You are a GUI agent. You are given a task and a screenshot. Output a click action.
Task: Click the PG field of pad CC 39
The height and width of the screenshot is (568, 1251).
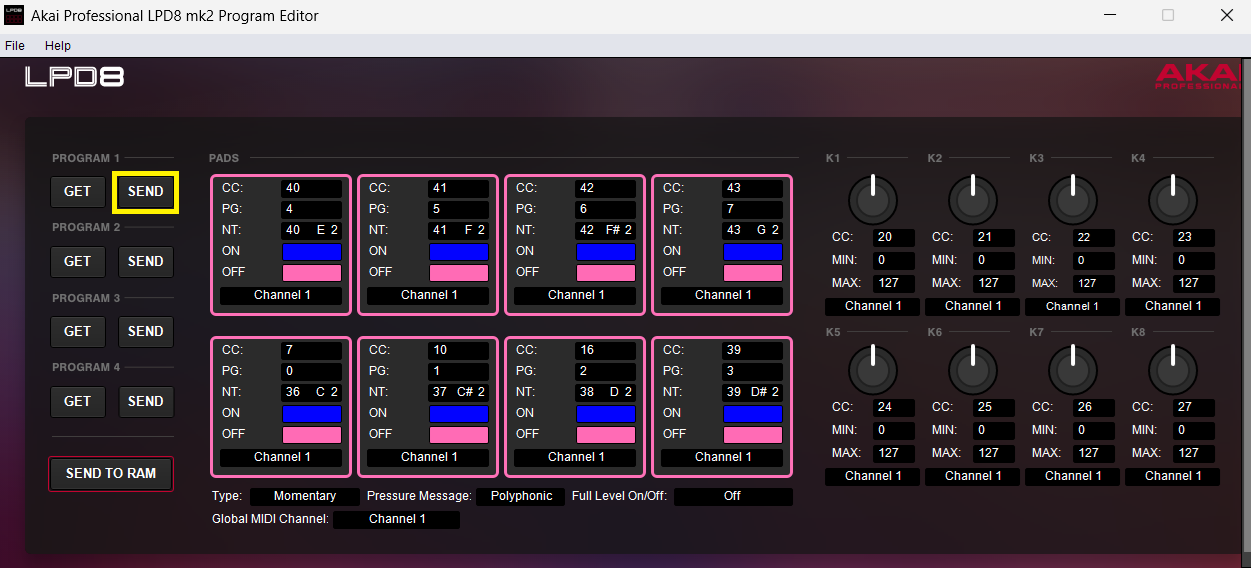tap(753, 371)
